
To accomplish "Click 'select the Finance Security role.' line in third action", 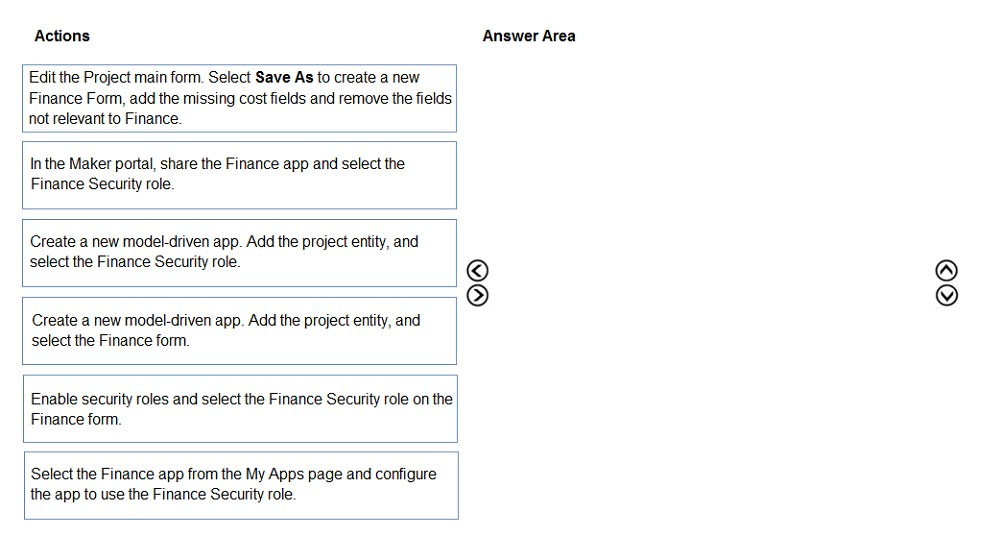I will click(x=135, y=262).
